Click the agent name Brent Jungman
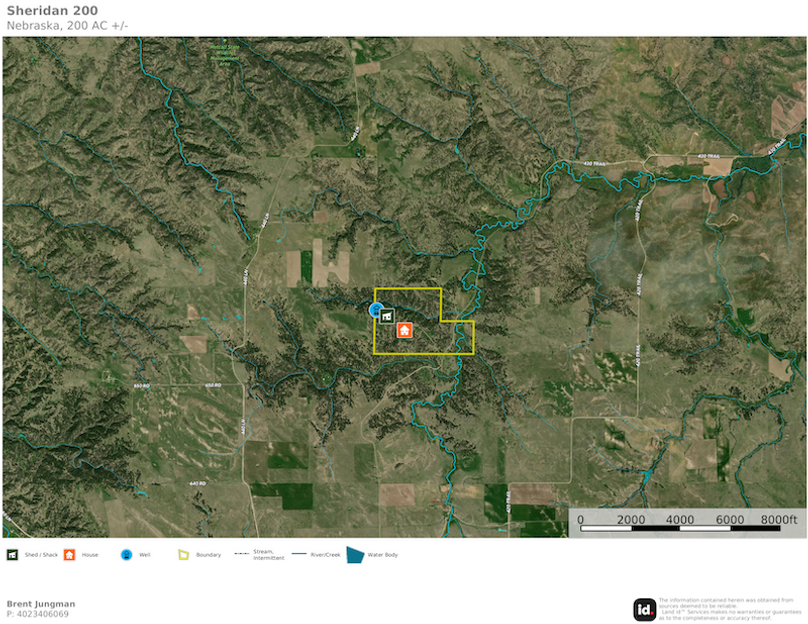This screenshot has width=808, height=624. 41,604
